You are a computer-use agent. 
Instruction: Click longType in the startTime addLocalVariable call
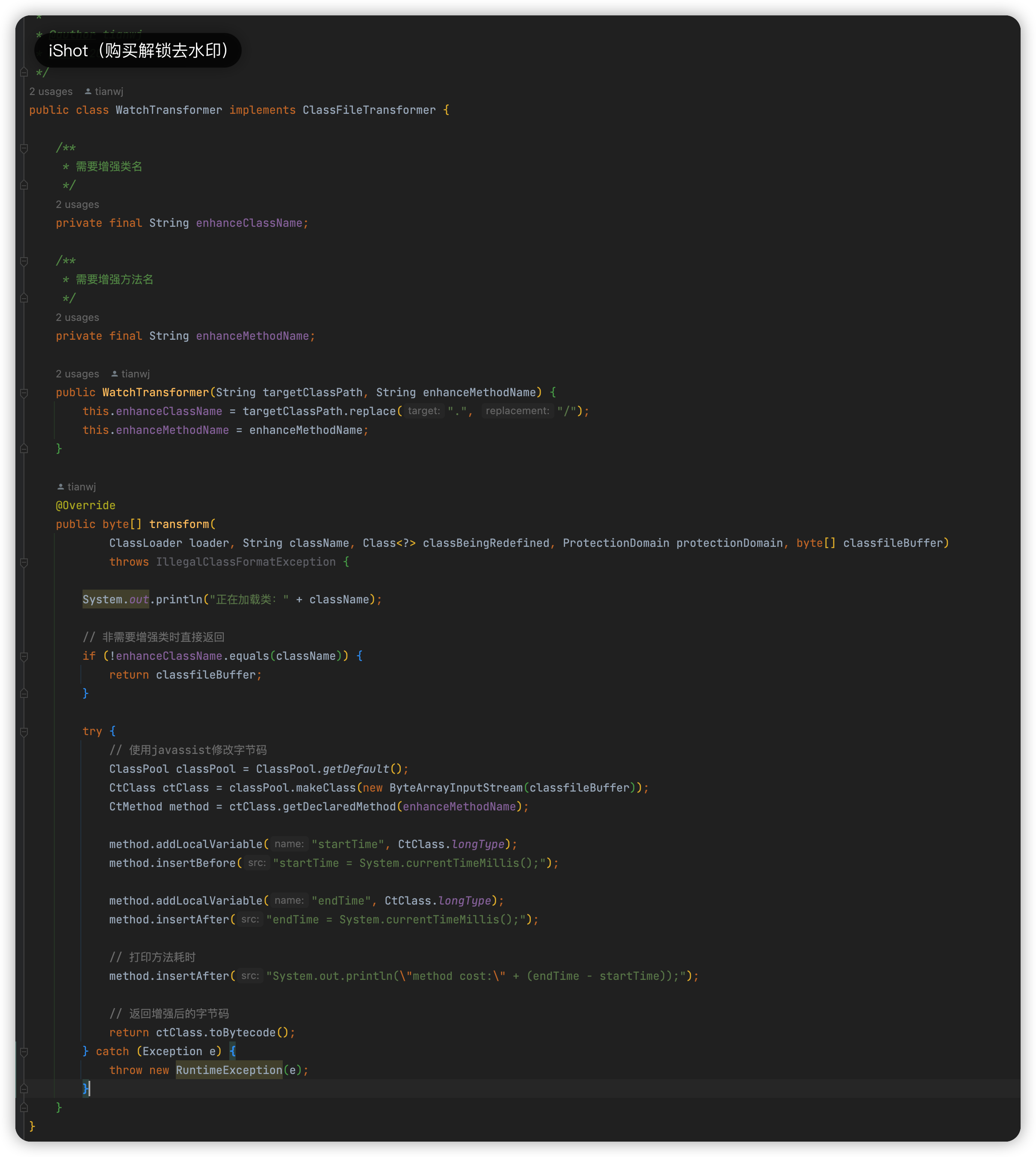[x=478, y=844]
